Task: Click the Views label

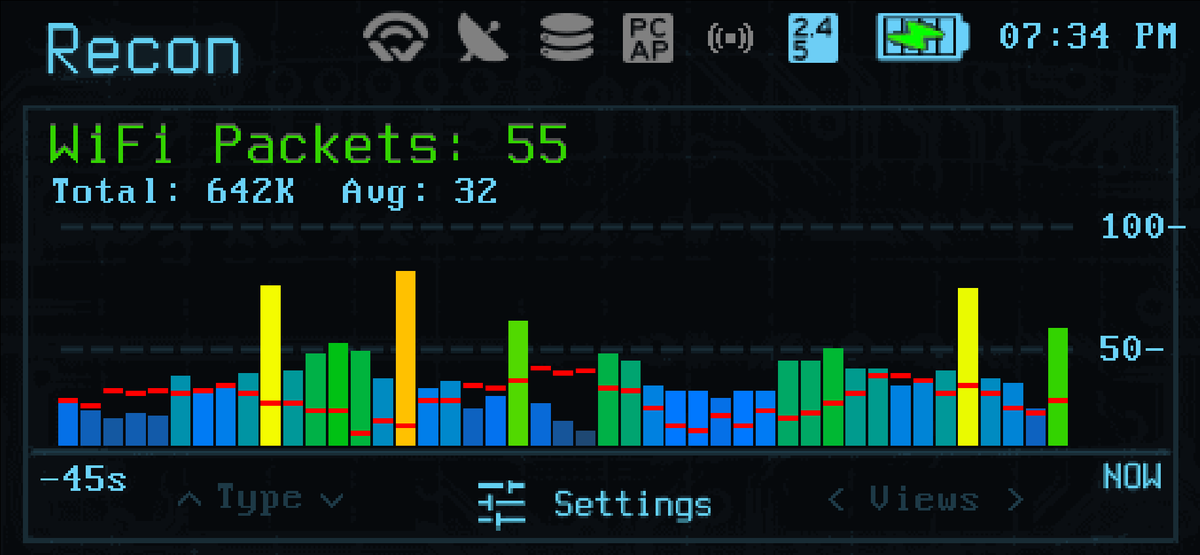Action: pos(924,498)
